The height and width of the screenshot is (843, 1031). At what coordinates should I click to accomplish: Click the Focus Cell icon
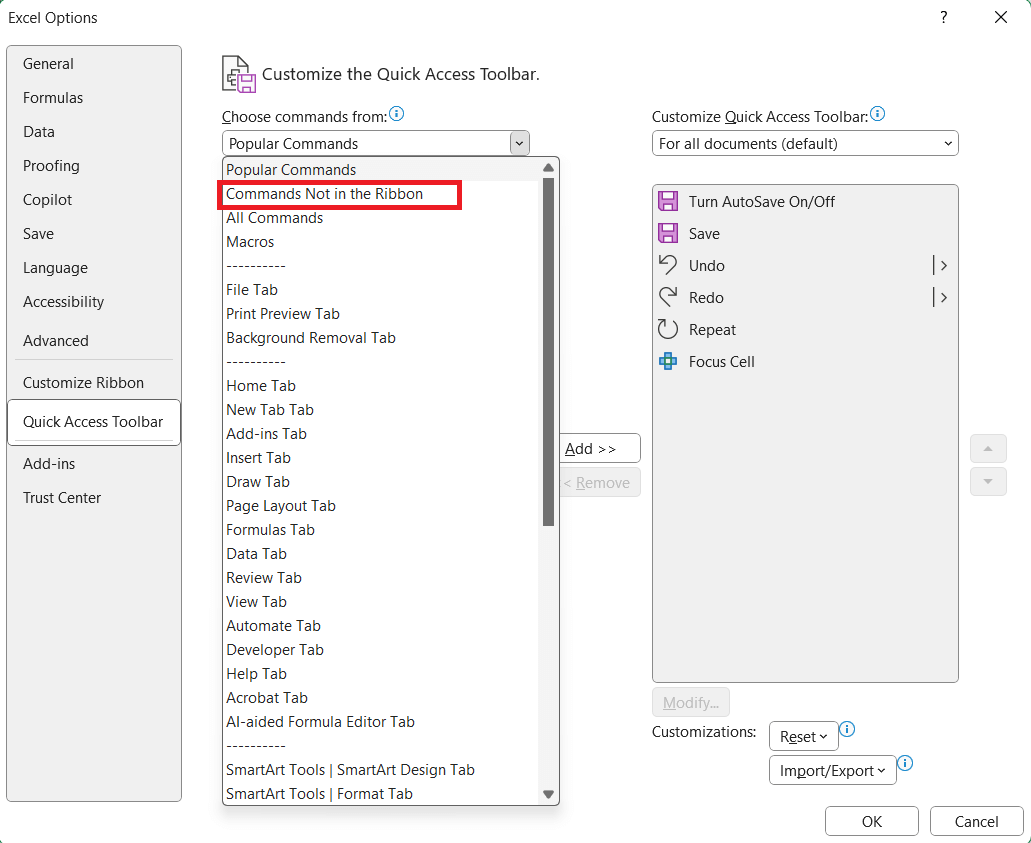coord(667,362)
